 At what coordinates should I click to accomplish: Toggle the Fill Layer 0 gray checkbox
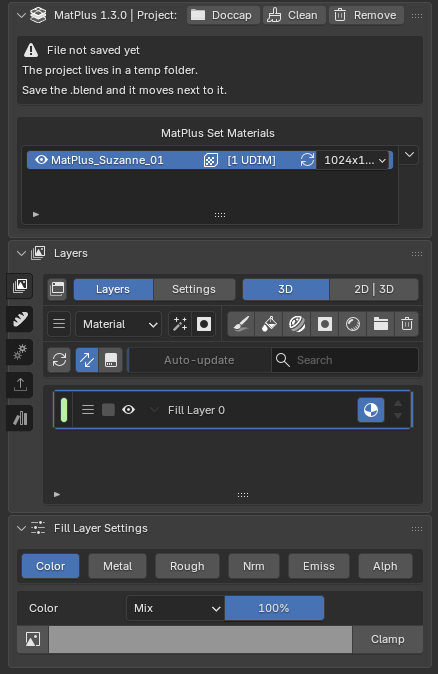108,410
